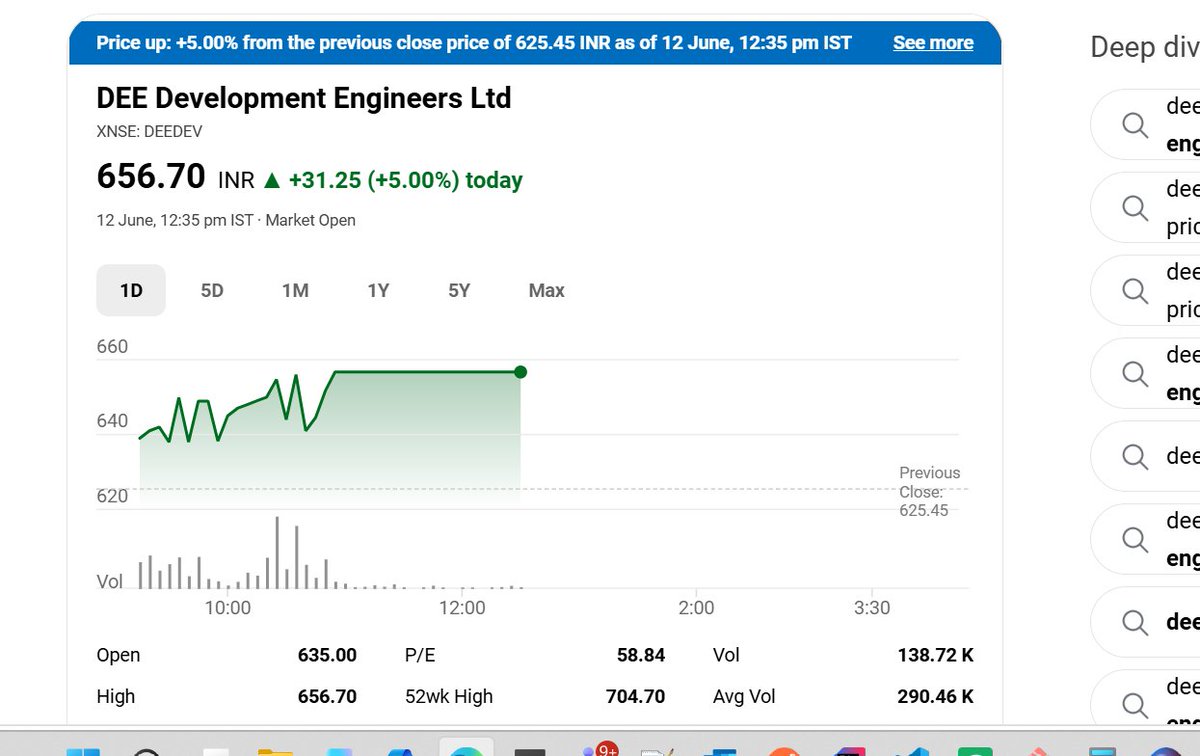Show the 5Y price chart
The width and height of the screenshot is (1200, 756).
(459, 290)
